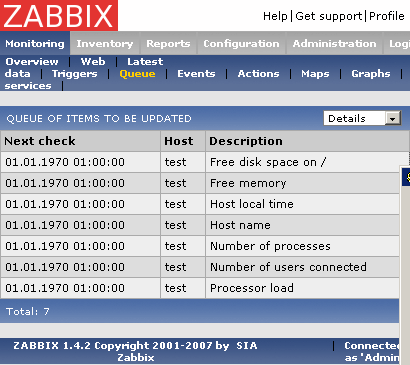Open the Configuration tab
The height and width of the screenshot is (365, 410).
coord(241,44)
